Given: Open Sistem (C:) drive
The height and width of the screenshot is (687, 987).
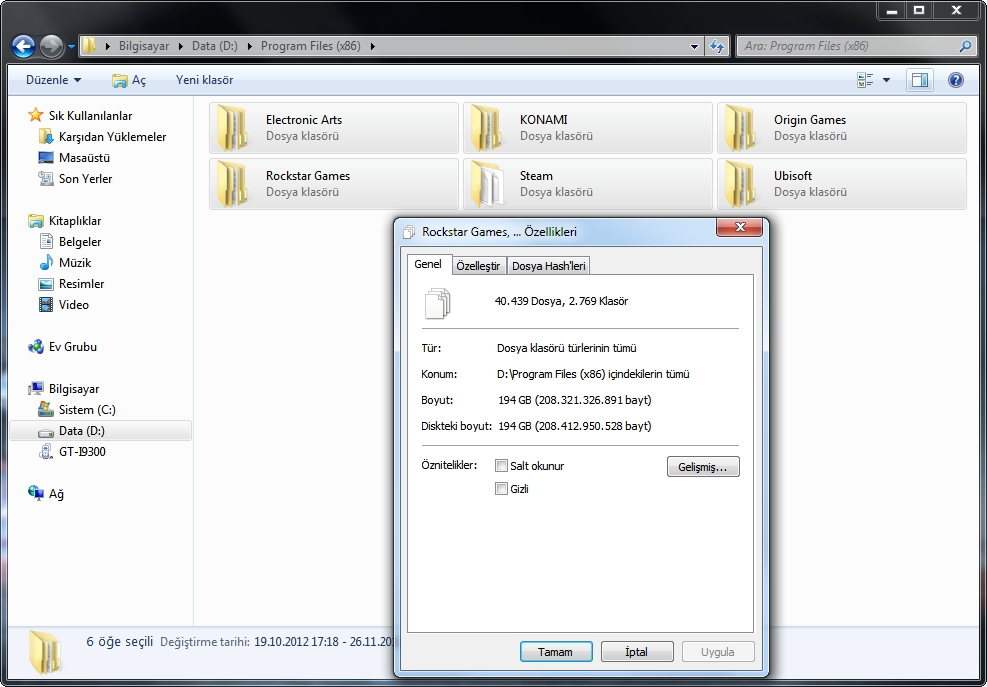Looking at the screenshot, I should coord(87,410).
